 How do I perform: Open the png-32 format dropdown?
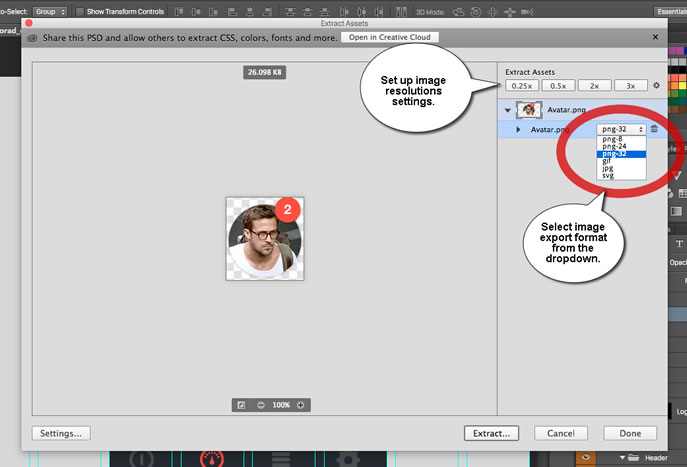click(x=620, y=129)
